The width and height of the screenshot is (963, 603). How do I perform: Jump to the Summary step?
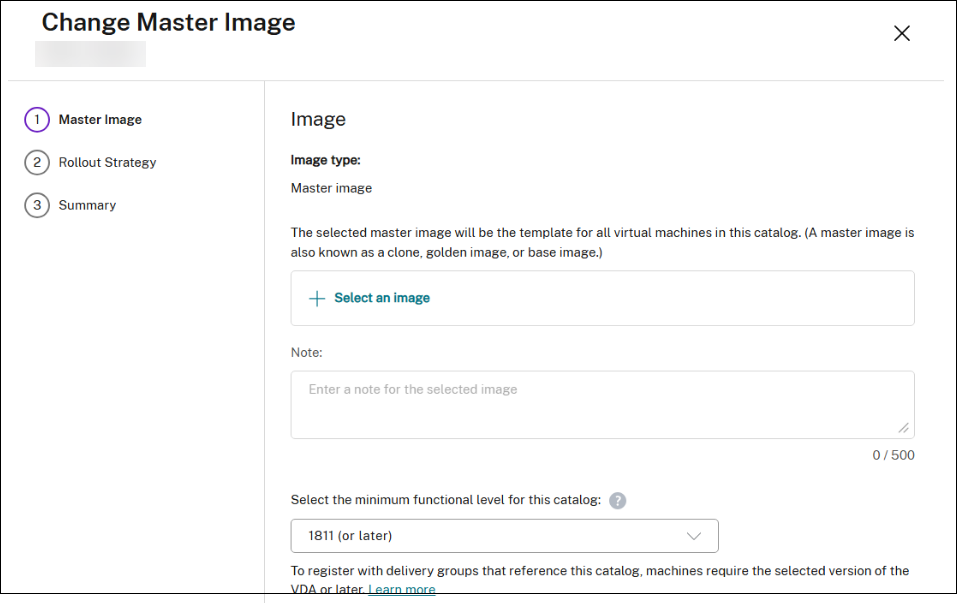tap(87, 206)
